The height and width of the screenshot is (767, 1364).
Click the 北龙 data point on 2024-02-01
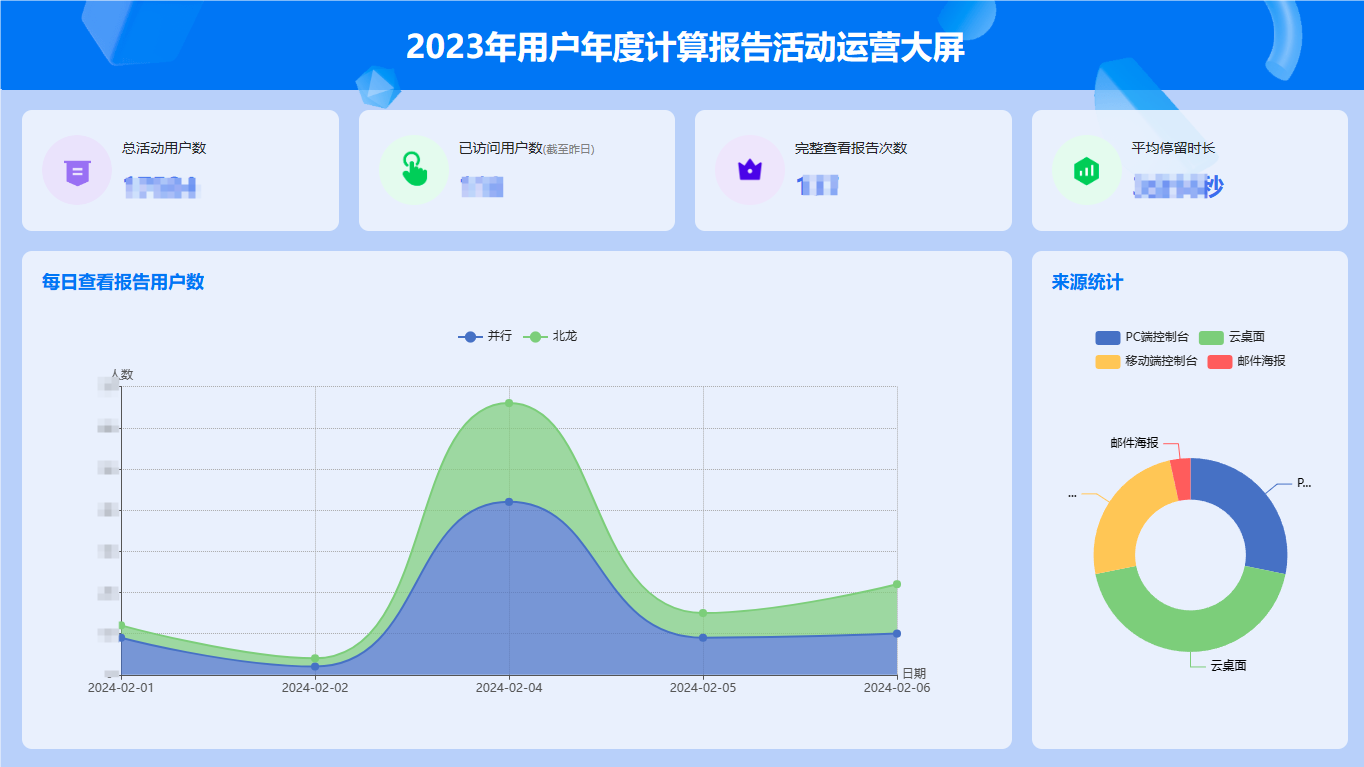pos(122,626)
